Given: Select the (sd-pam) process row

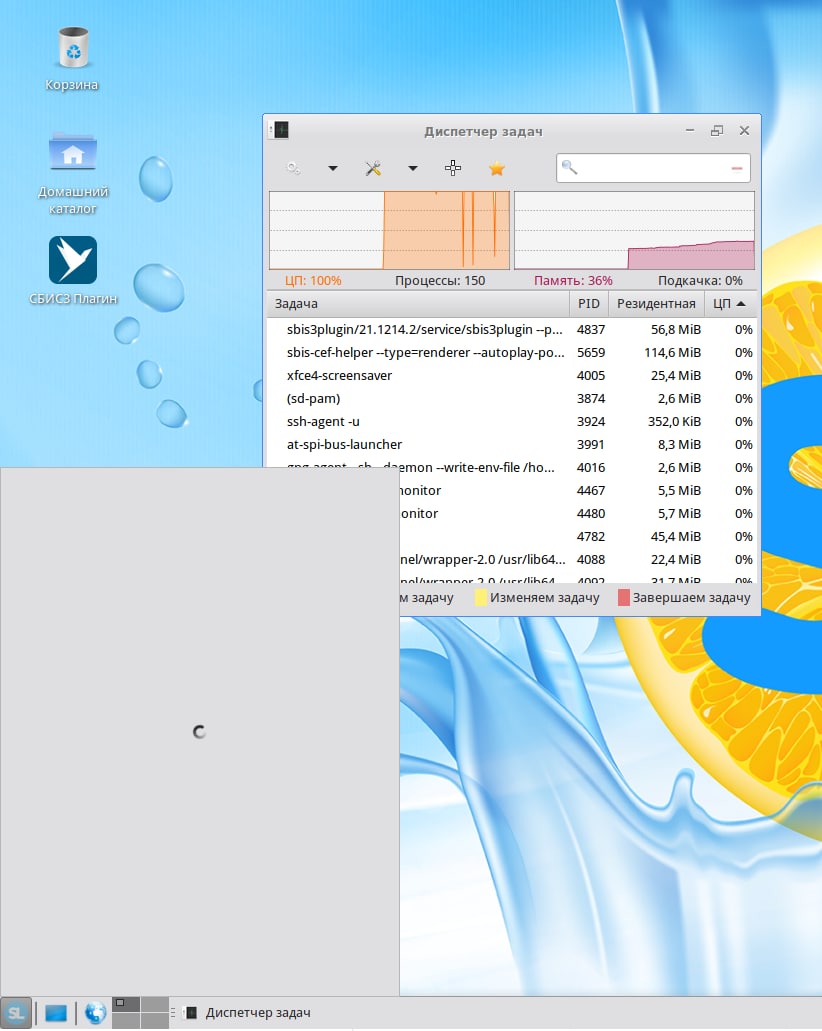Looking at the screenshot, I should tap(512, 398).
